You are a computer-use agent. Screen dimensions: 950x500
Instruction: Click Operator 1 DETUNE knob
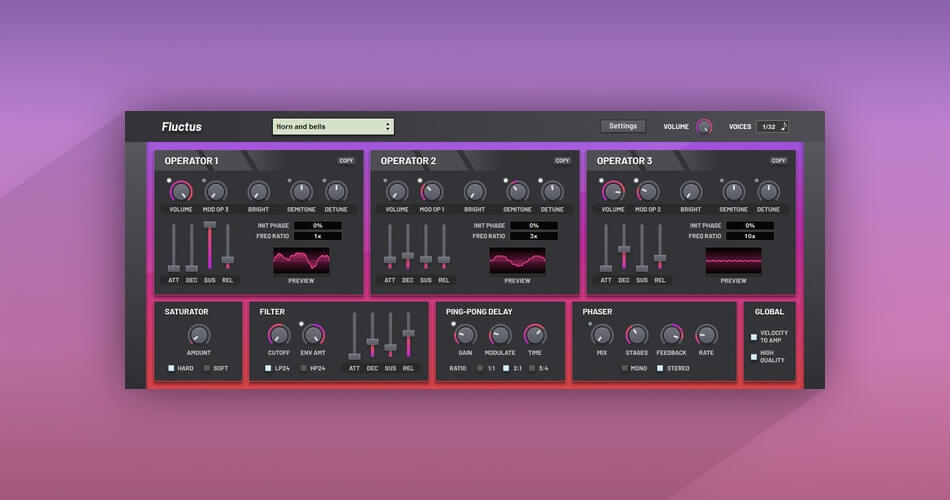(336, 192)
